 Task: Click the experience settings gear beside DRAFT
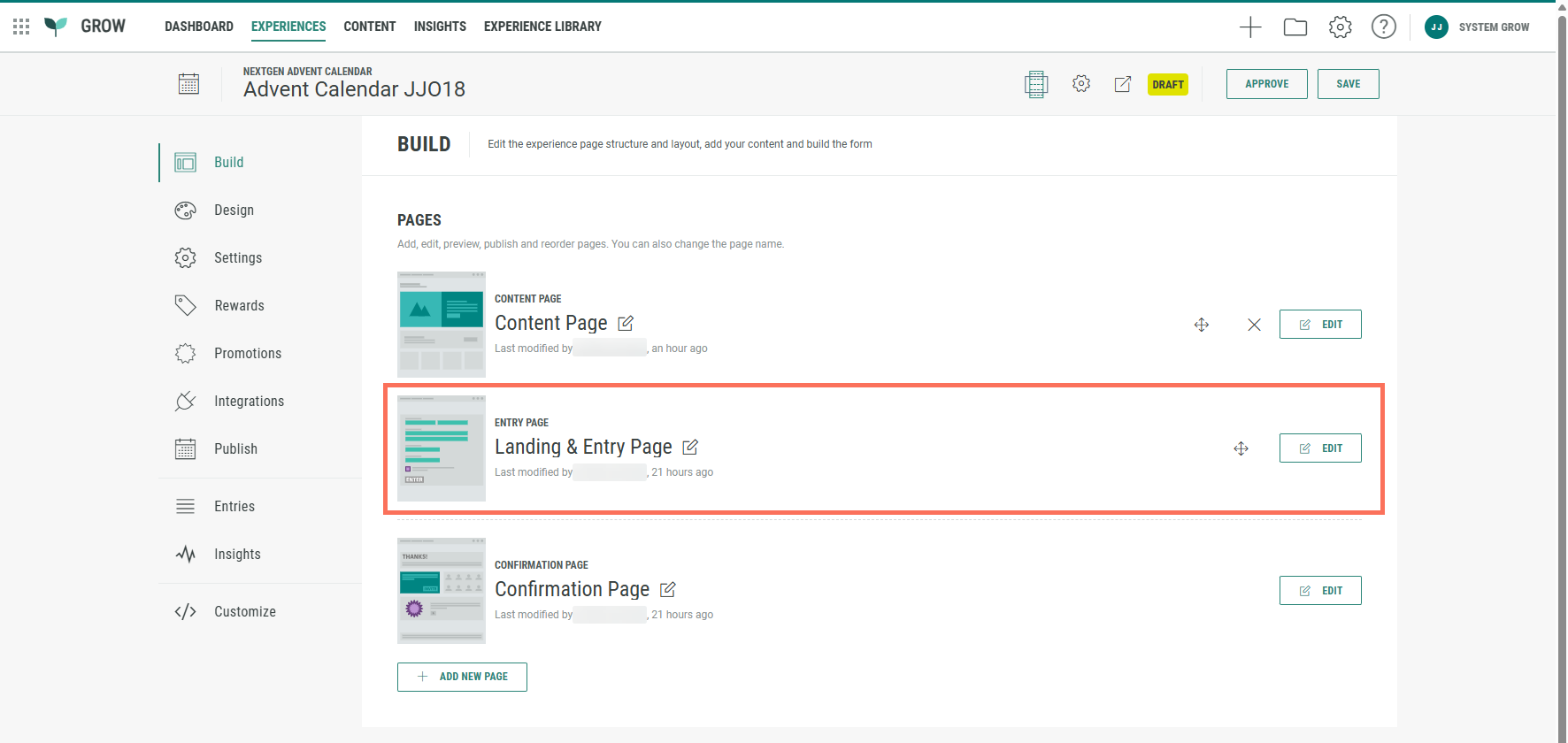click(1080, 84)
